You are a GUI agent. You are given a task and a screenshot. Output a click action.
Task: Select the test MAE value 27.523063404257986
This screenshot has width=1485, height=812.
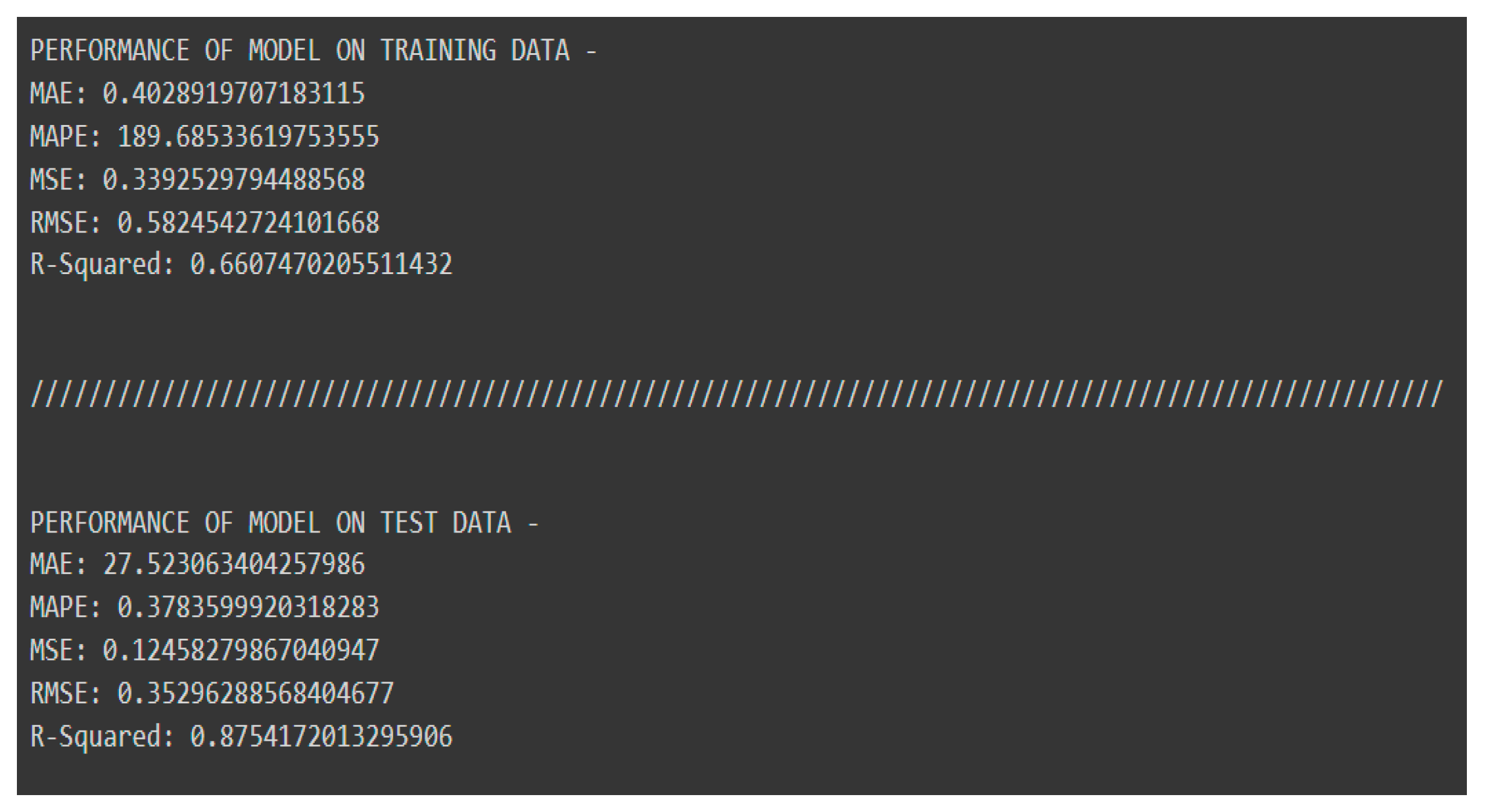click(234, 564)
